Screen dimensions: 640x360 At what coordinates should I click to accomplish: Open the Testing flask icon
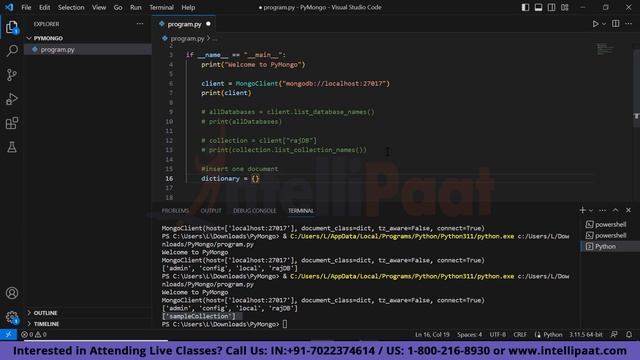coord(12,147)
